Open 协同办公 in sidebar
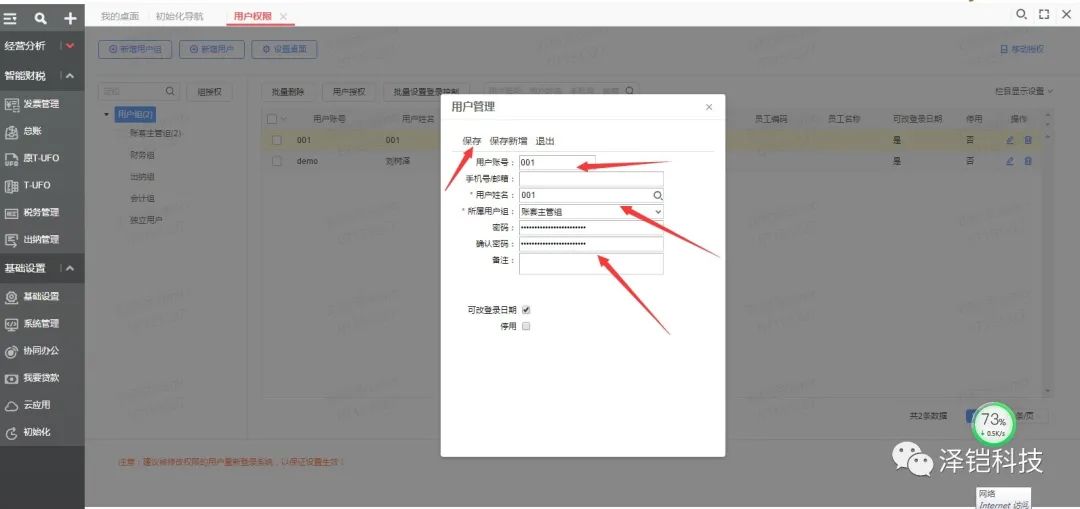Image resolution: width=1080 pixels, height=509 pixels. [x=41, y=351]
